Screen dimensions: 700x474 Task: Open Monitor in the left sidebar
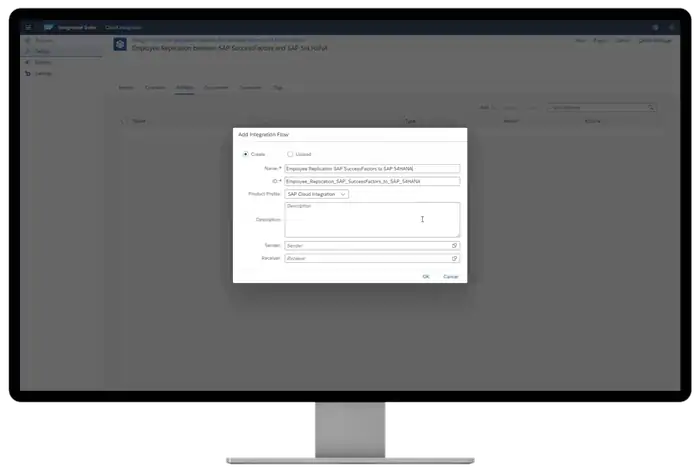44,63
